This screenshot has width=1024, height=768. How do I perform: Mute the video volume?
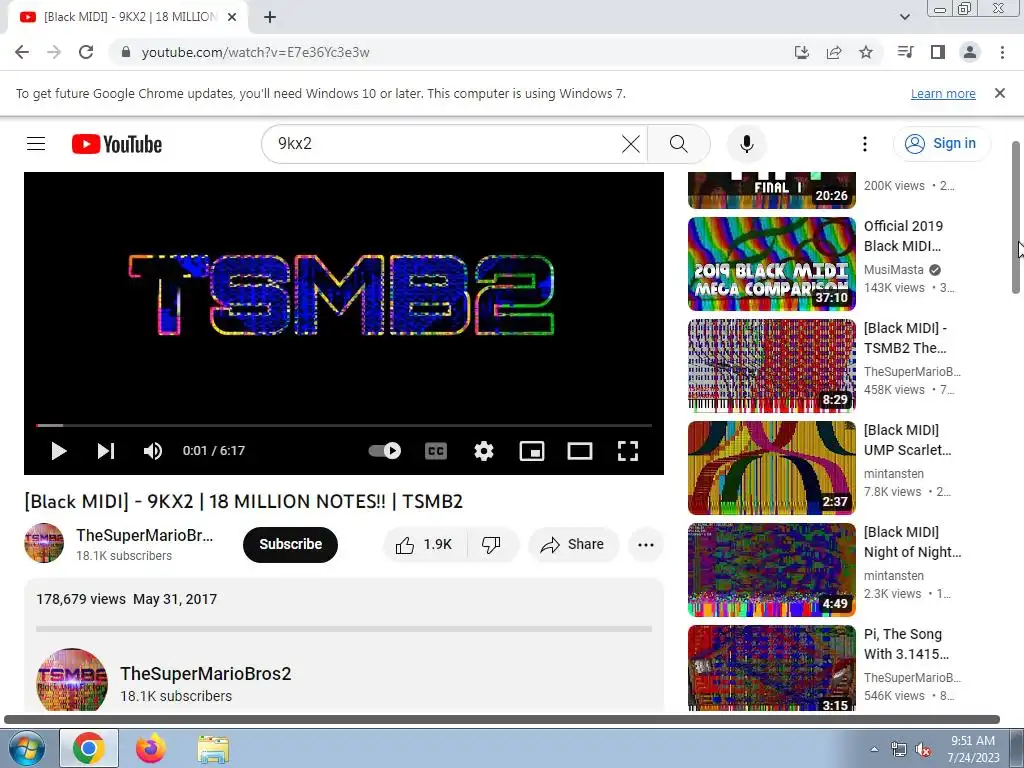[153, 451]
